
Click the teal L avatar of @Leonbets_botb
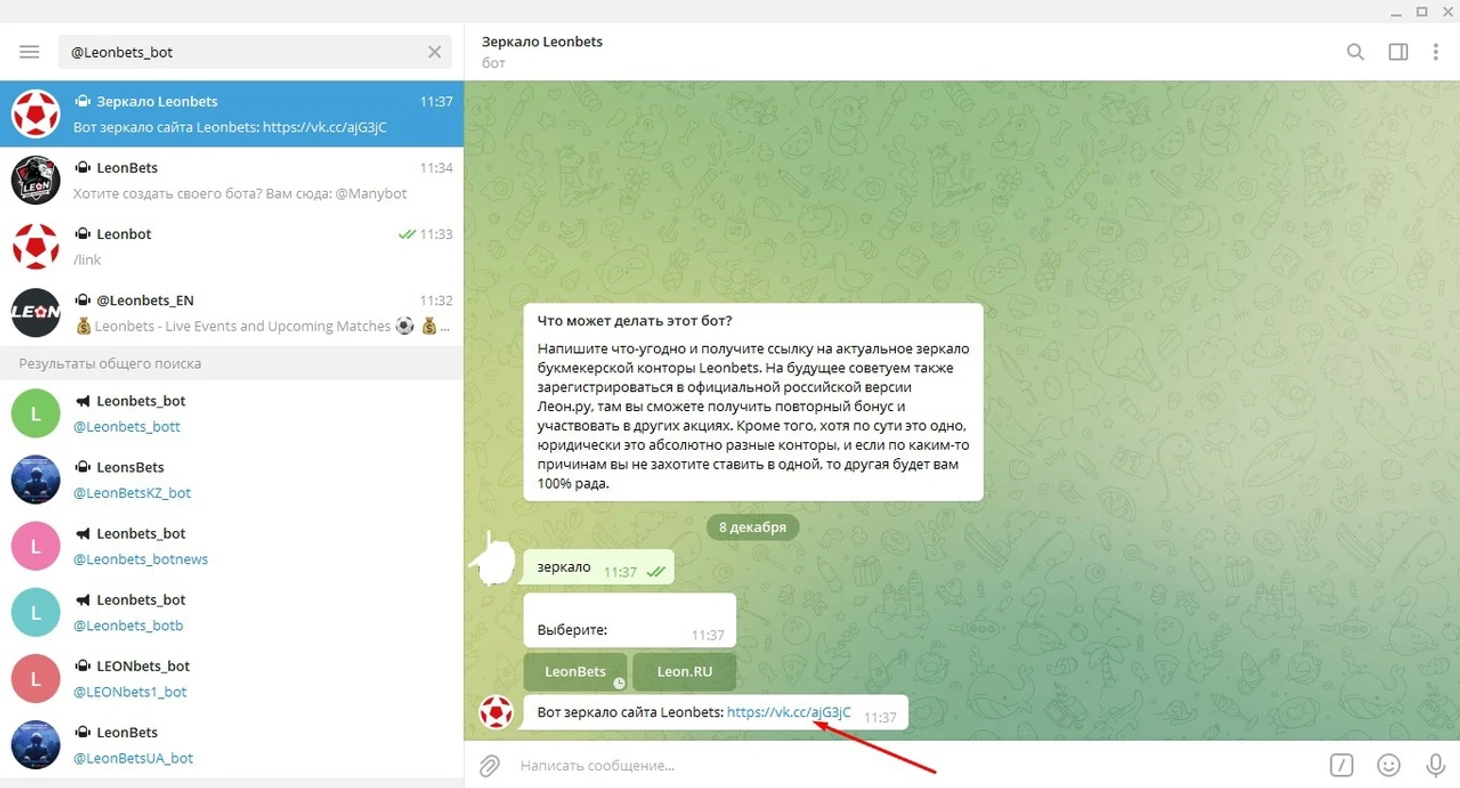pyautogui.click(x=36, y=611)
